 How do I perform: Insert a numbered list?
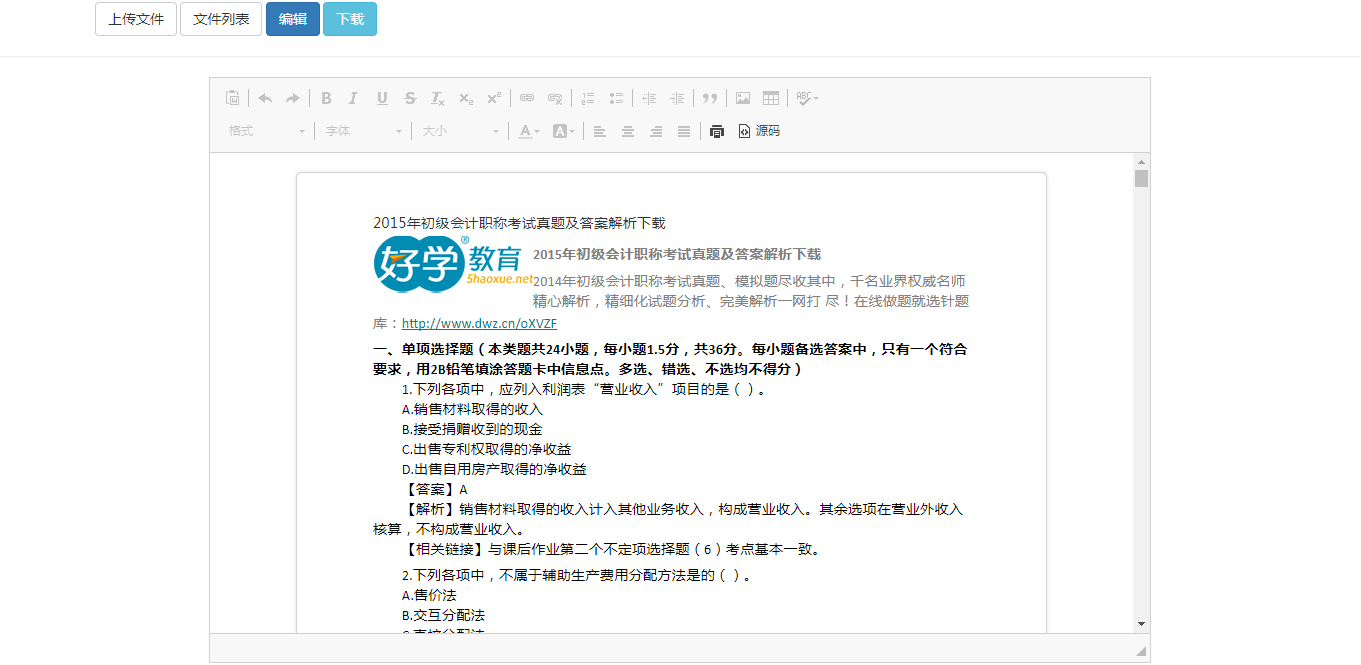click(x=588, y=98)
